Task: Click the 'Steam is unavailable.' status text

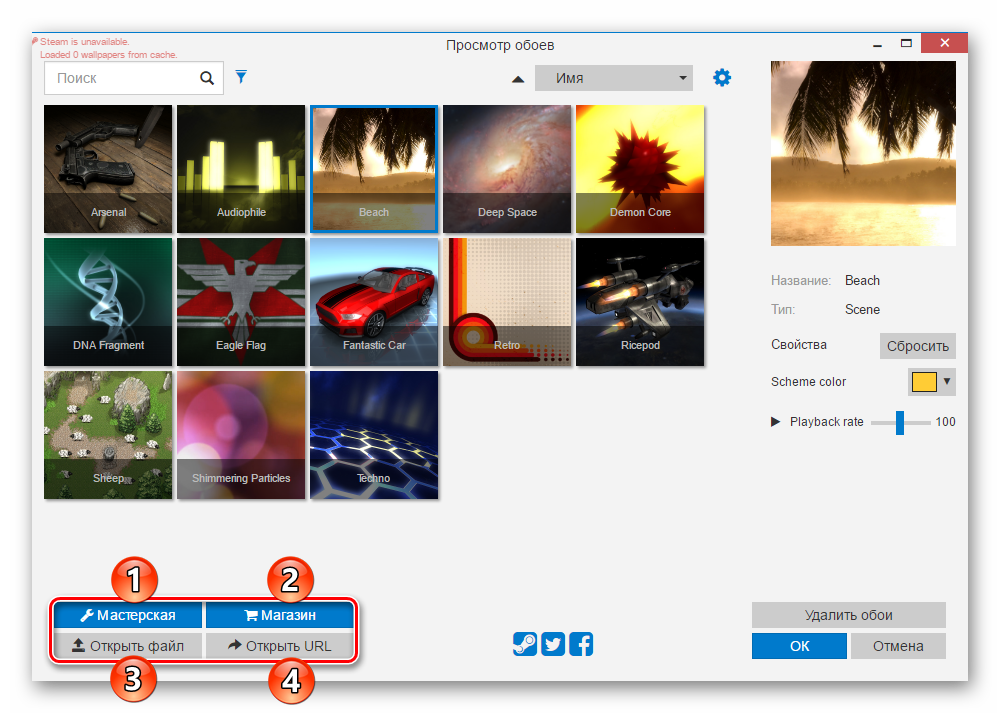Action: [85, 41]
